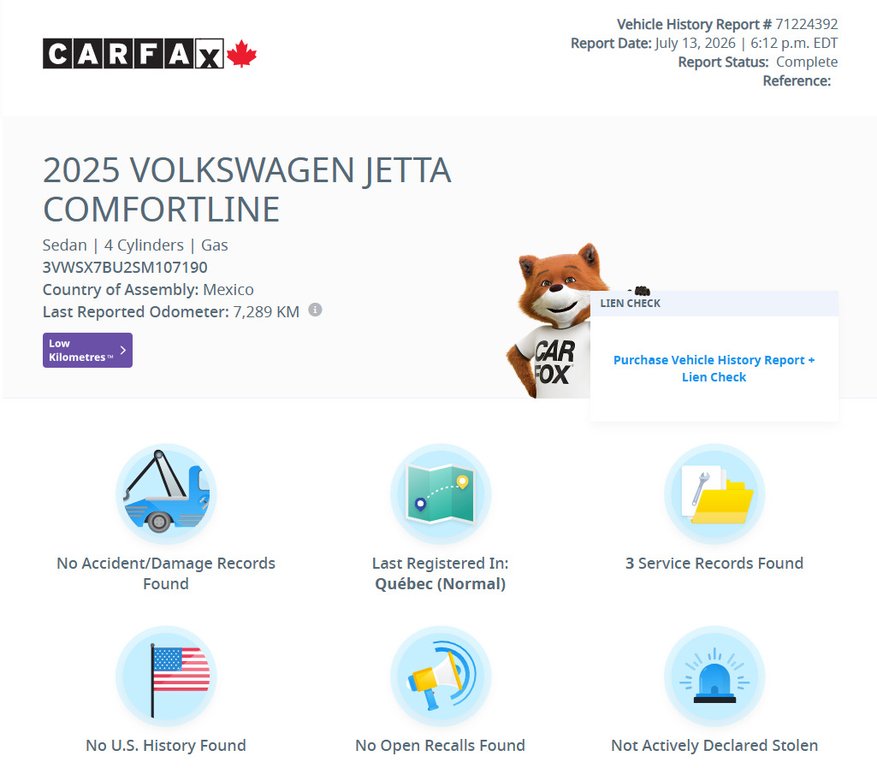Click the blue siren stolen icon
This screenshot has width=877, height=768.
714,676
